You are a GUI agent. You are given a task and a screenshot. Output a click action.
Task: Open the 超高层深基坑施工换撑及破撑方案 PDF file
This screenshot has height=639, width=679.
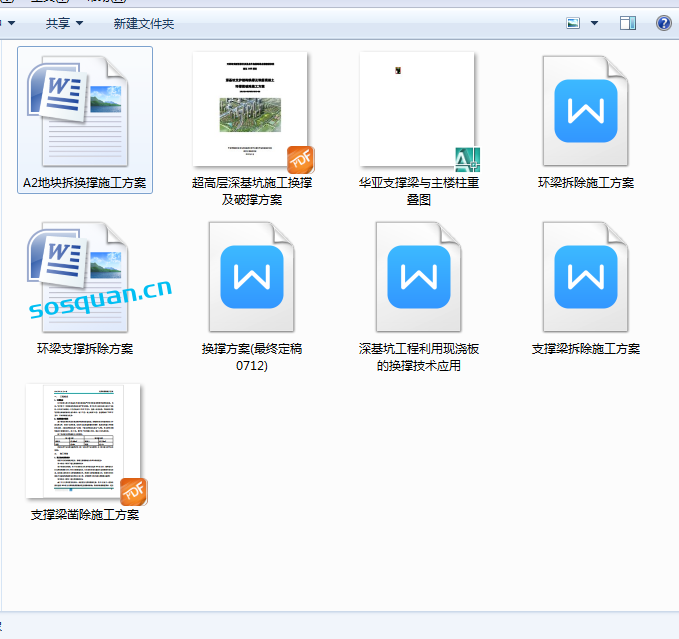(251, 110)
